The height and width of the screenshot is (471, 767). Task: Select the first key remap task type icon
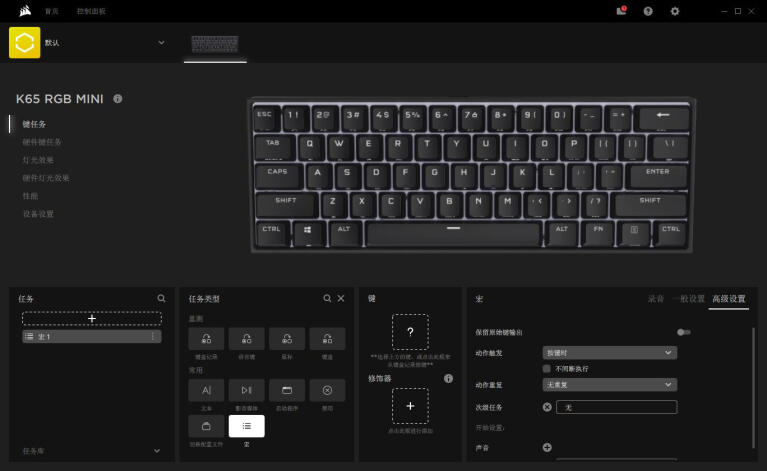[206, 338]
